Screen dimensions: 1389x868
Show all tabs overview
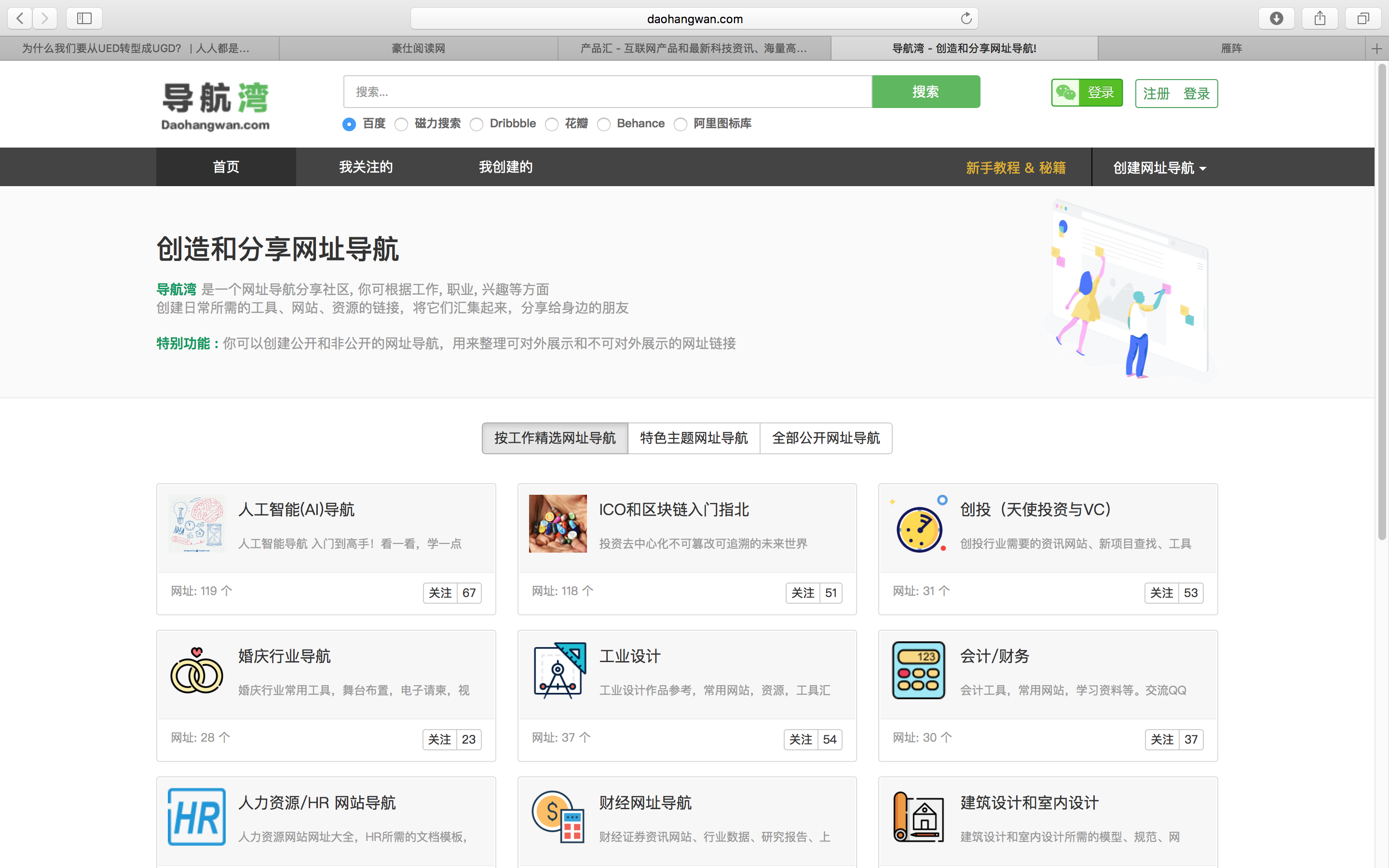[x=1363, y=18]
